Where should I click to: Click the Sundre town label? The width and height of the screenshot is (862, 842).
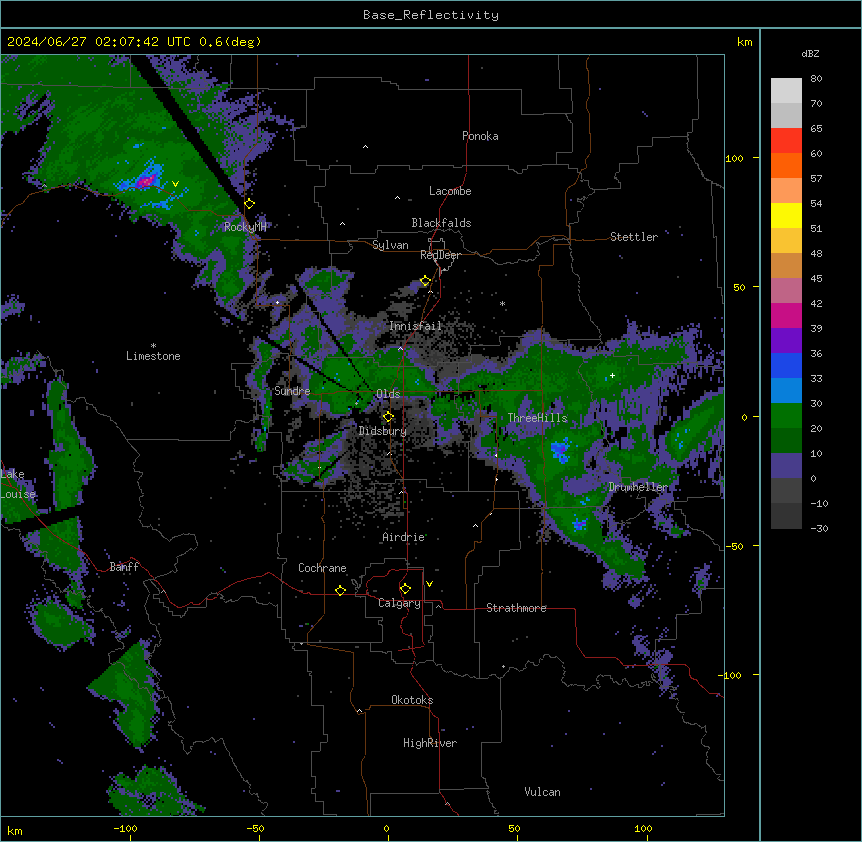click(x=292, y=391)
